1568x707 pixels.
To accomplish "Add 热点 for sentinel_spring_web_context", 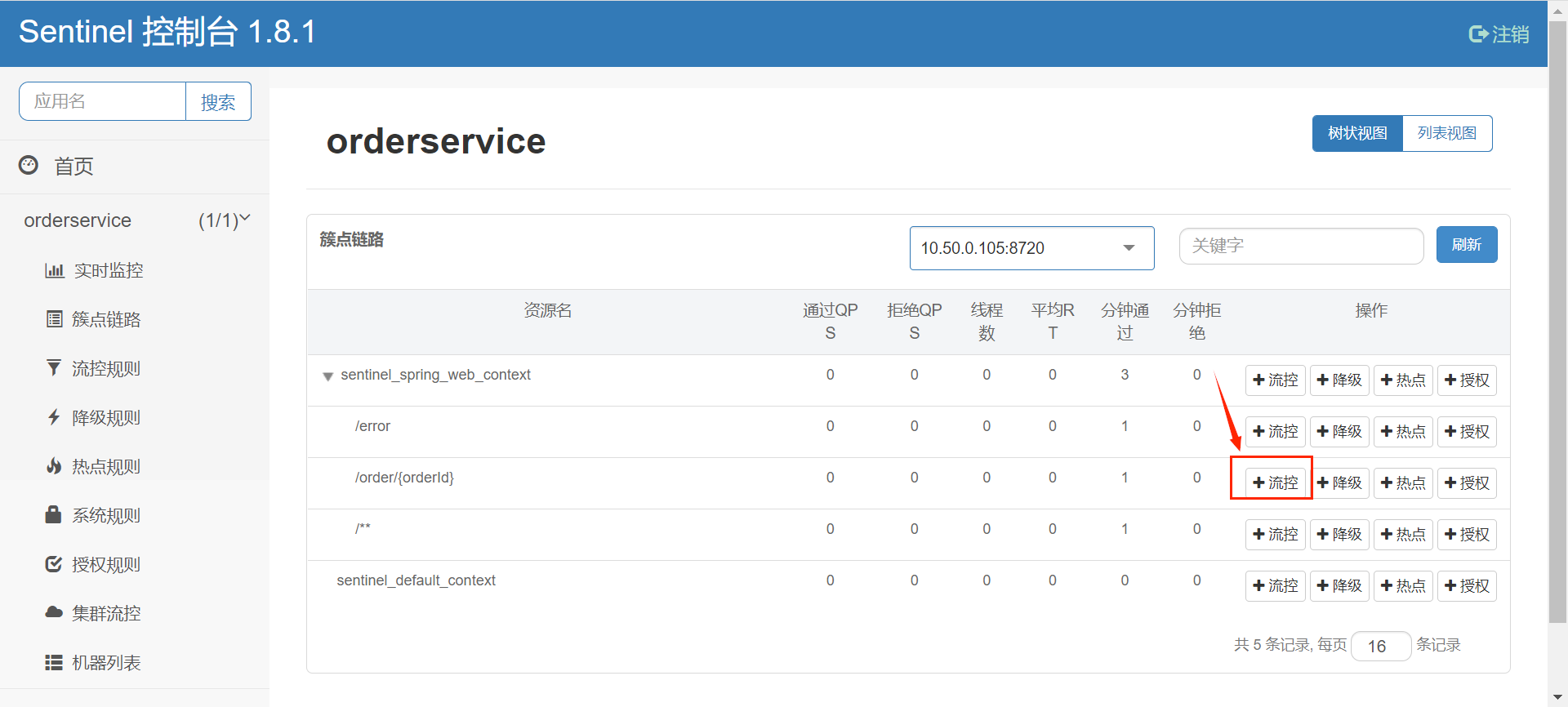I will [1403, 380].
